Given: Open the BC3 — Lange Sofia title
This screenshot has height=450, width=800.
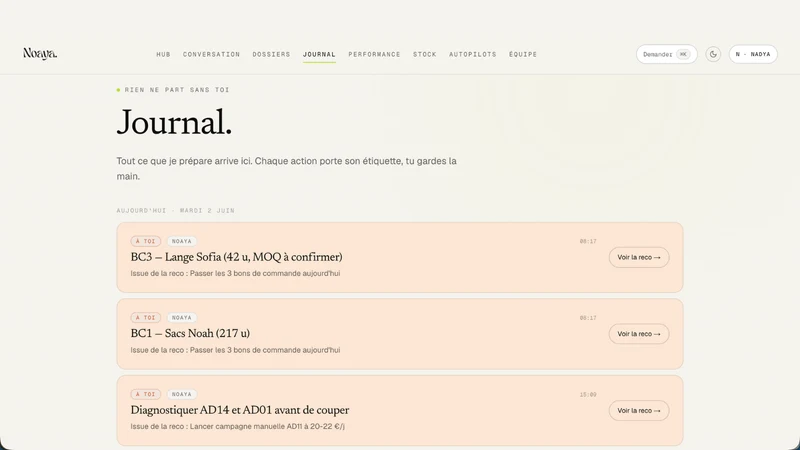Looking at the screenshot, I should tap(236, 257).
